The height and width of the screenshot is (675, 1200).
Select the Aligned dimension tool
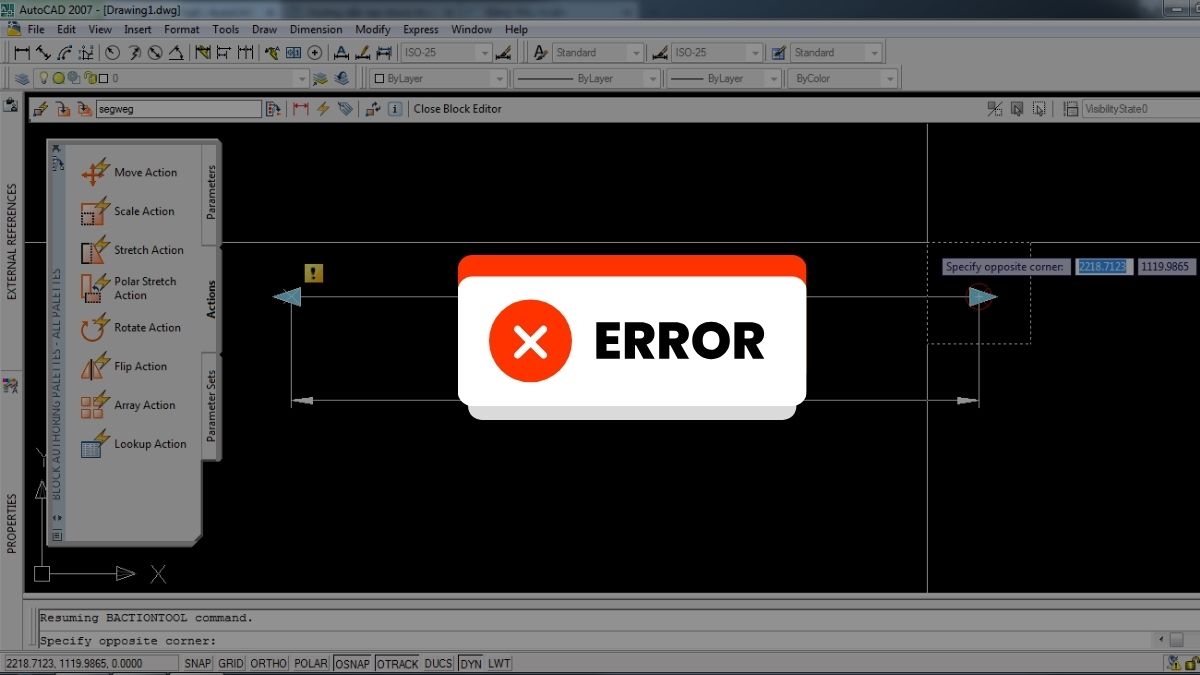point(43,52)
